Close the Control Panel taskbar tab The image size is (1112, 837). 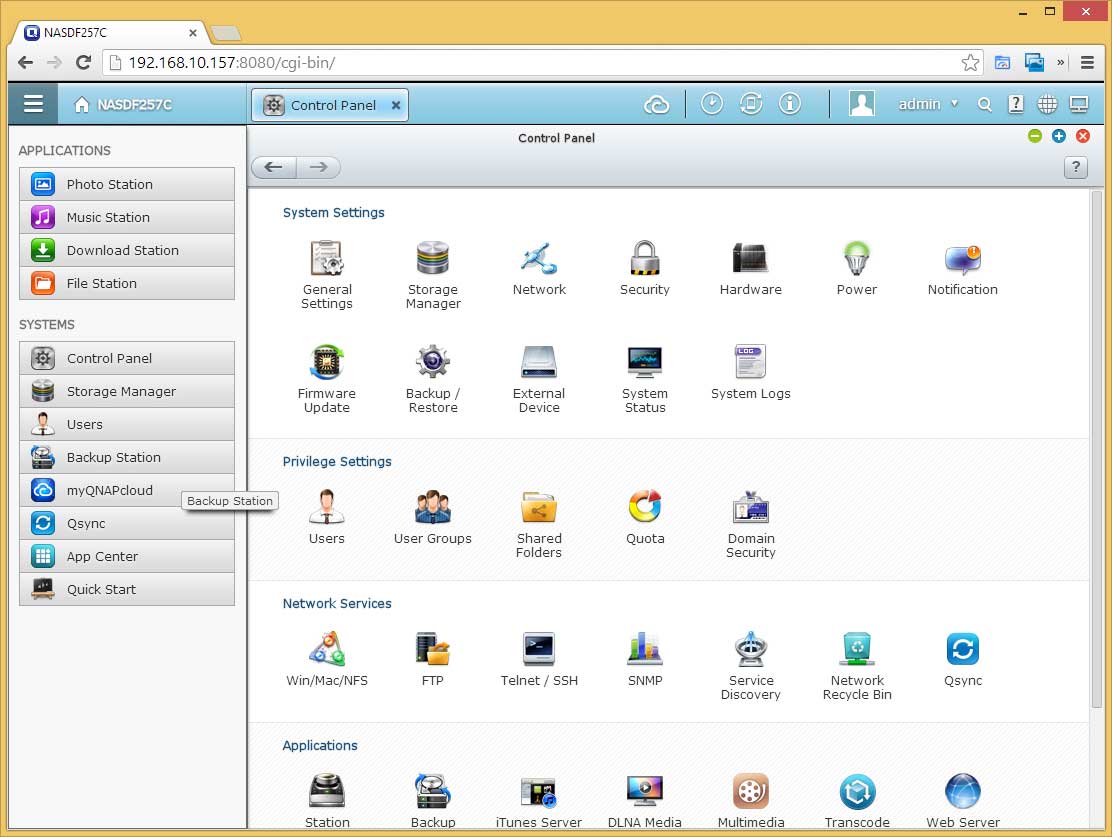396,105
